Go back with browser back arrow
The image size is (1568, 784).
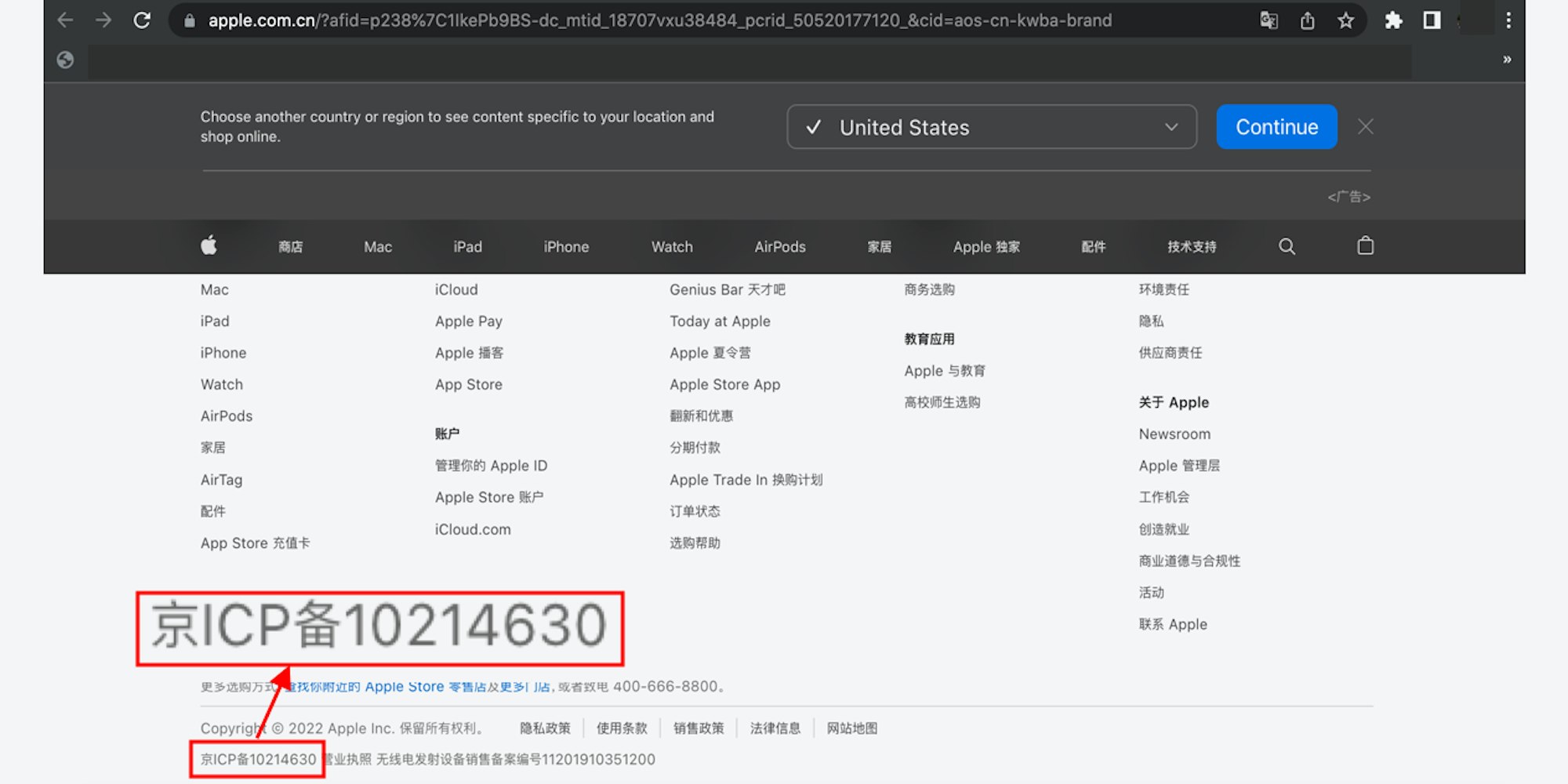65,20
